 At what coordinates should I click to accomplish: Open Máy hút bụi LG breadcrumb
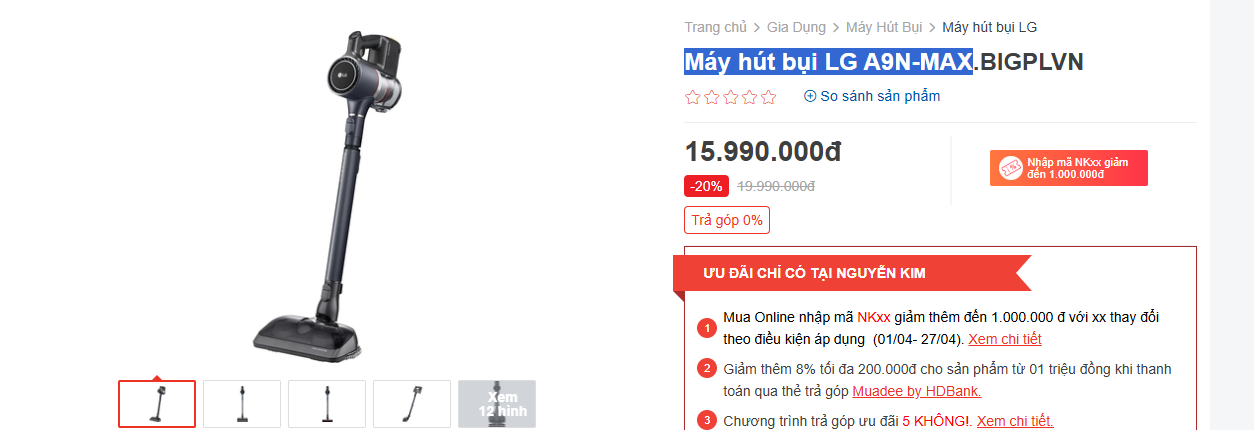[990, 27]
